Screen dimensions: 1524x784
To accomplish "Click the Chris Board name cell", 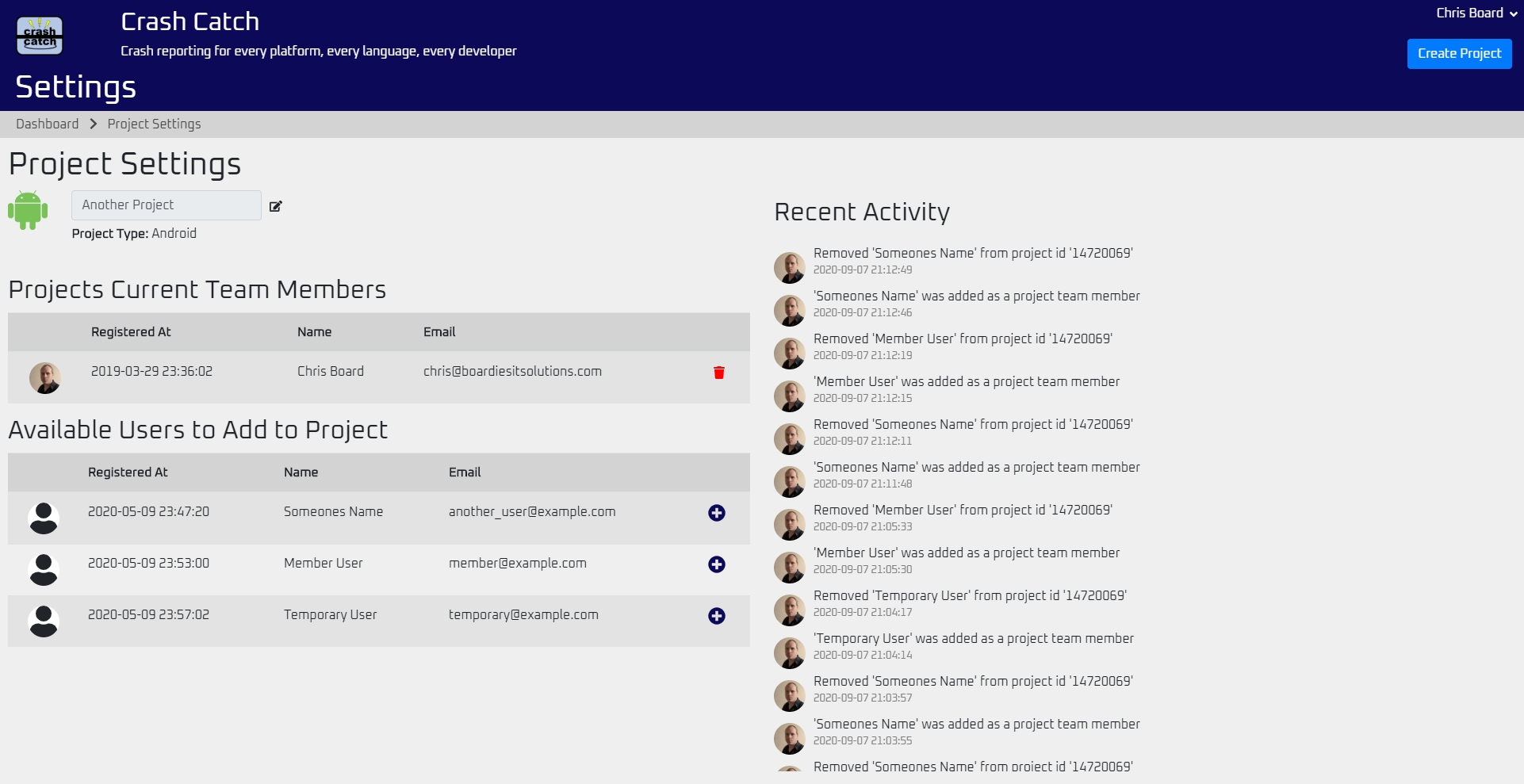I will (x=331, y=371).
